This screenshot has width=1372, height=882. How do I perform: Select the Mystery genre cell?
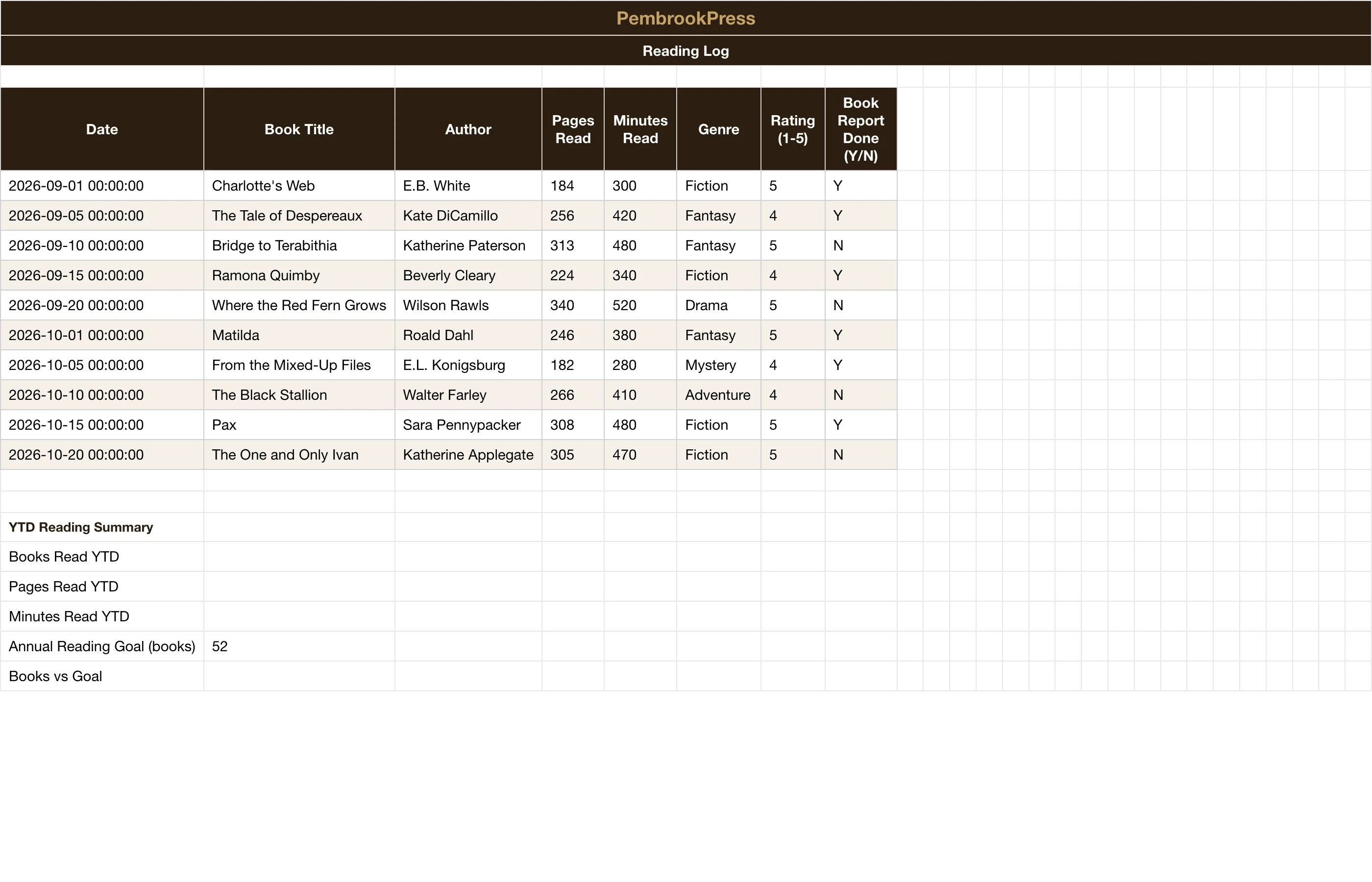pyautogui.click(x=719, y=365)
